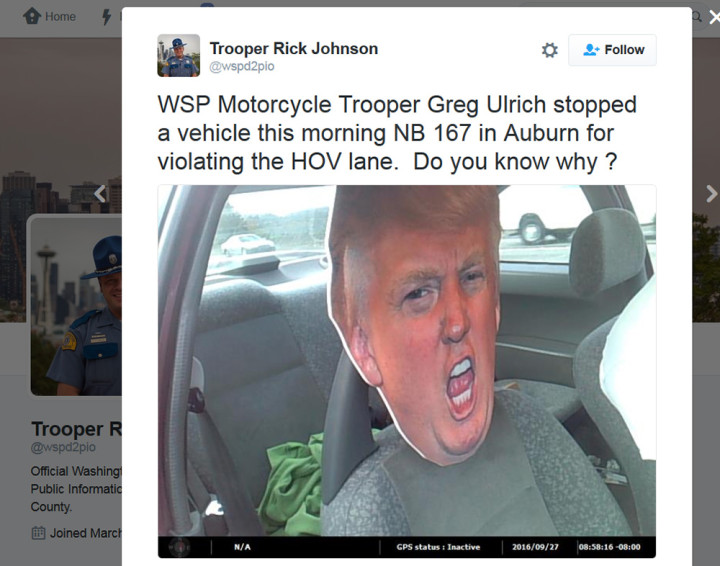Open the tweet settings gear icon
This screenshot has width=720, height=566.
pos(549,50)
